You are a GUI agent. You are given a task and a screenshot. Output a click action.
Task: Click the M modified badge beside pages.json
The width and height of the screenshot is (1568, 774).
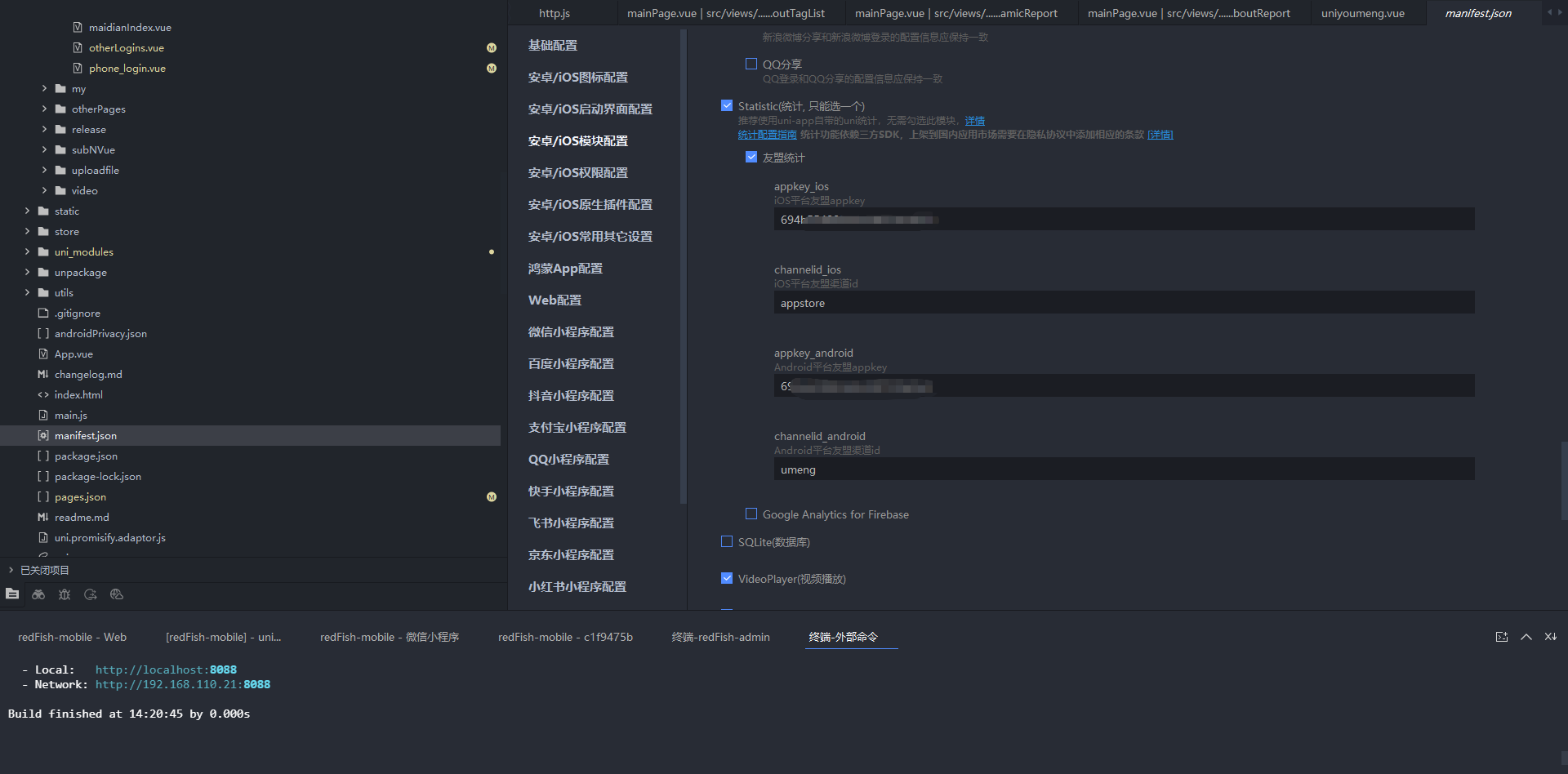492,496
